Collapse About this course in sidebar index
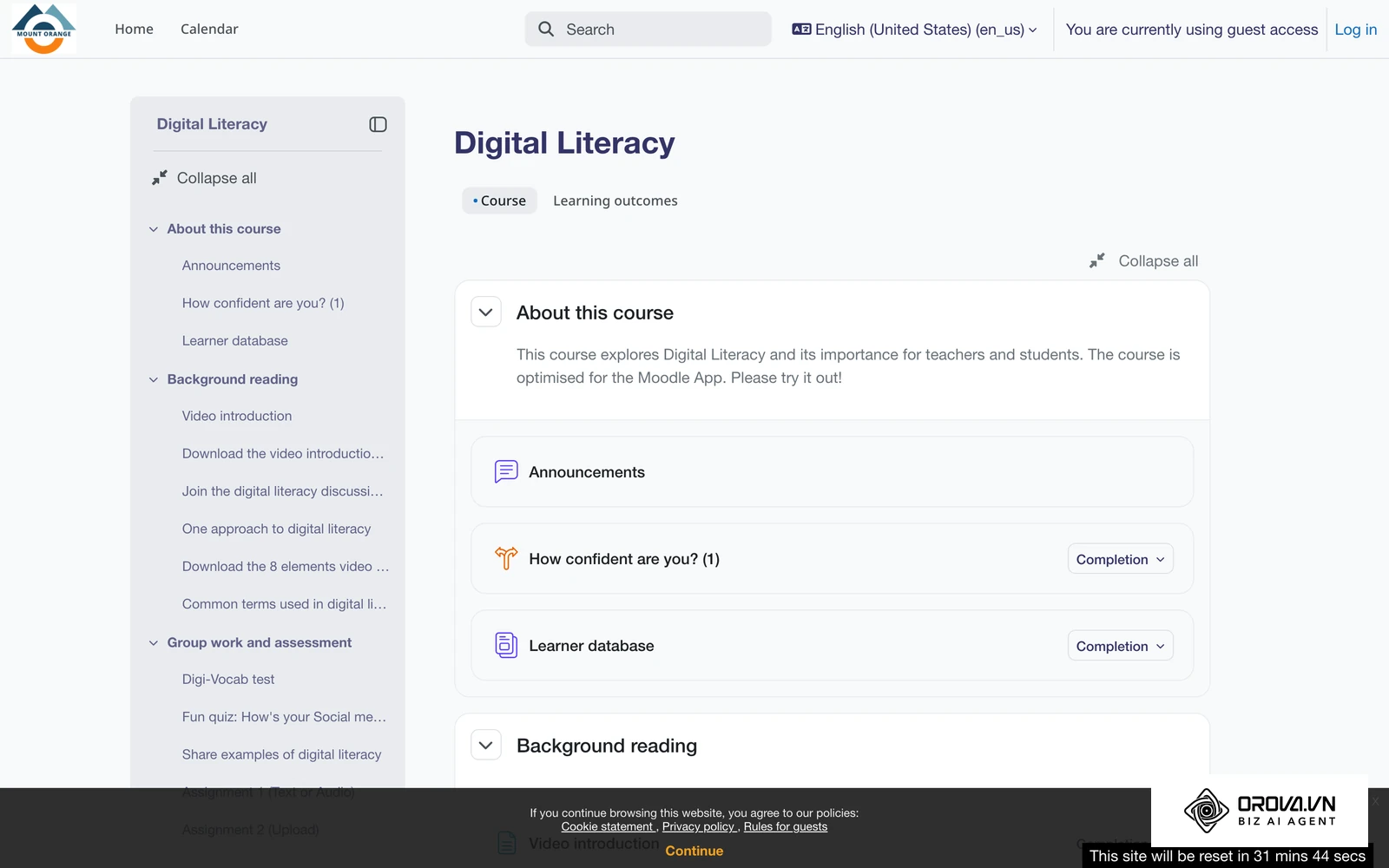Screen dimensions: 1389x868 (154, 229)
